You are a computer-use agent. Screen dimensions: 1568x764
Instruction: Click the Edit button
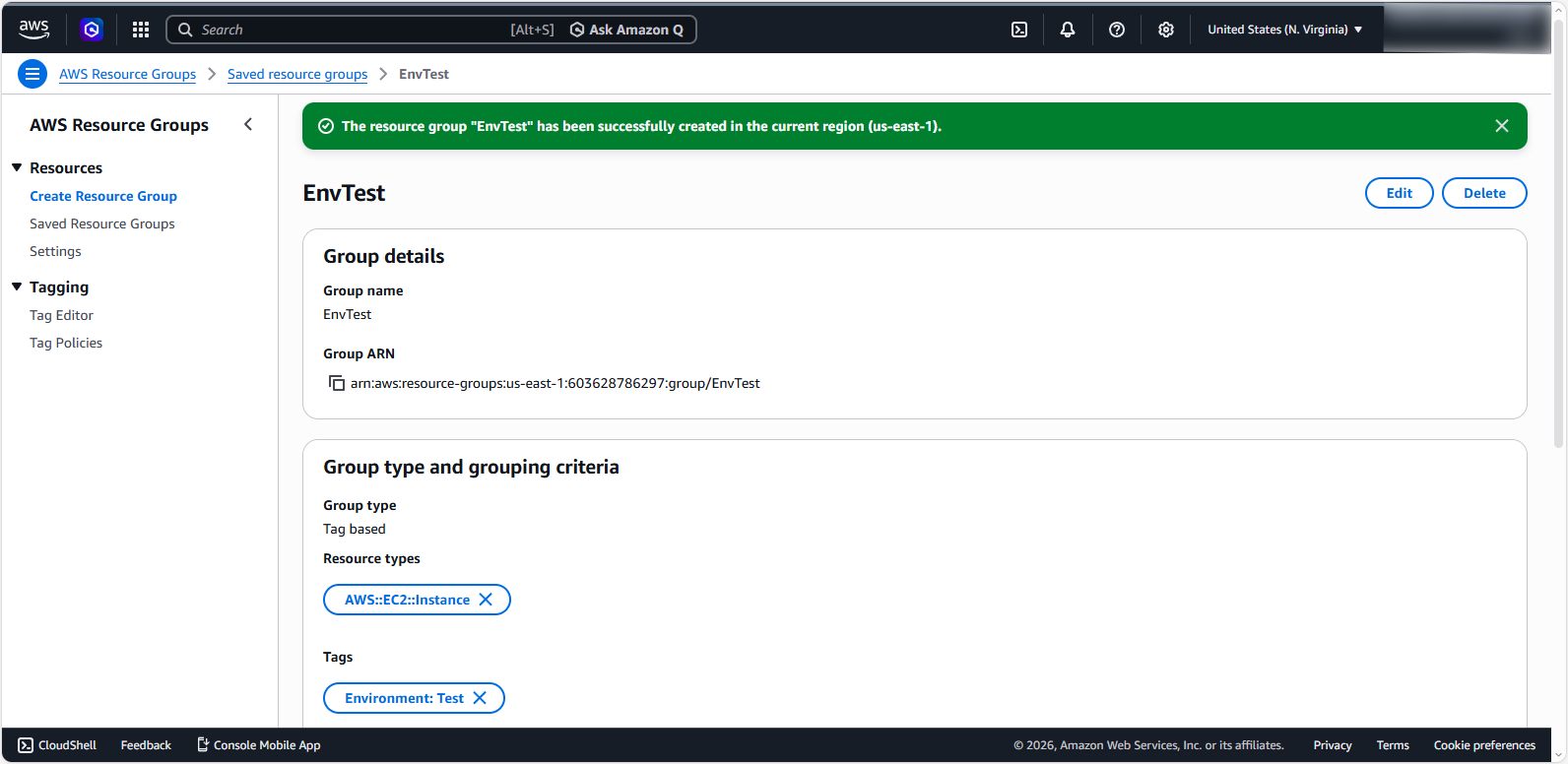pos(1400,193)
